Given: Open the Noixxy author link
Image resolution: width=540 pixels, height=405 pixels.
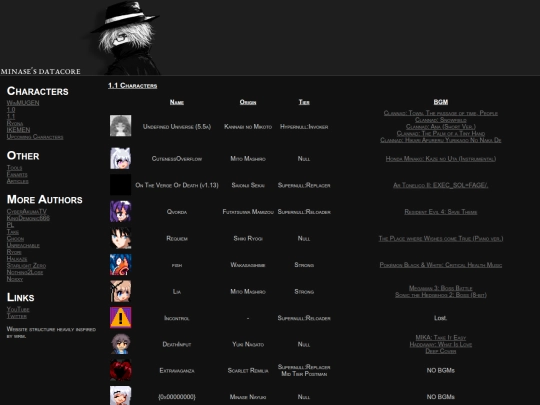Looking at the screenshot, I should [x=15, y=279].
